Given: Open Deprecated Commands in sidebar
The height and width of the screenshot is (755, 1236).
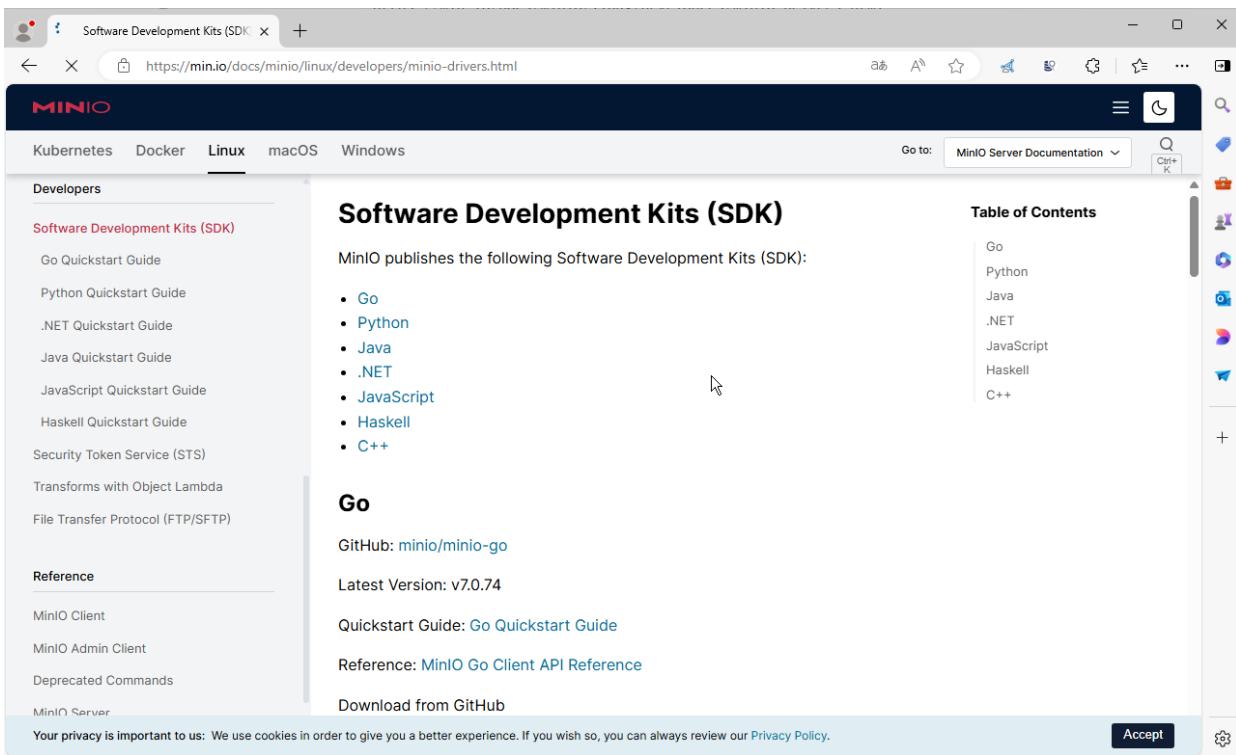Looking at the screenshot, I should 103,681.
